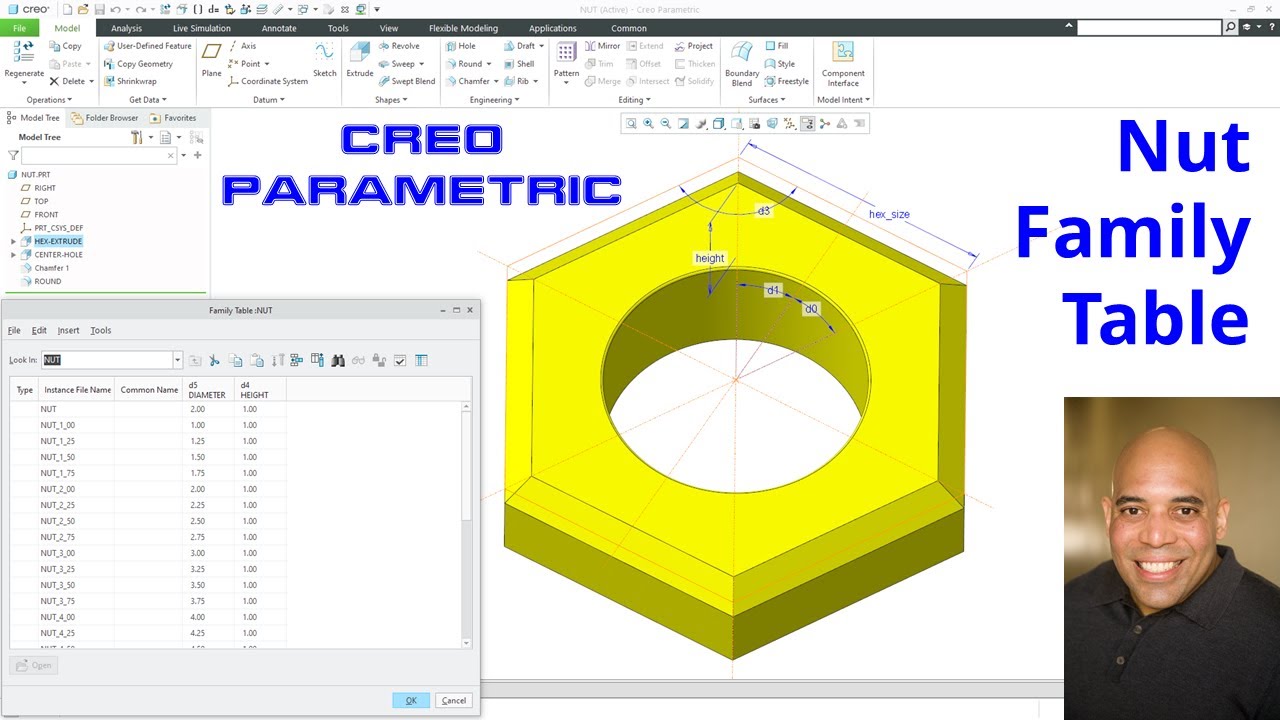Image resolution: width=1280 pixels, height=720 pixels.
Task: Click Zoom In in graphics toolbar
Action: [648, 124]
